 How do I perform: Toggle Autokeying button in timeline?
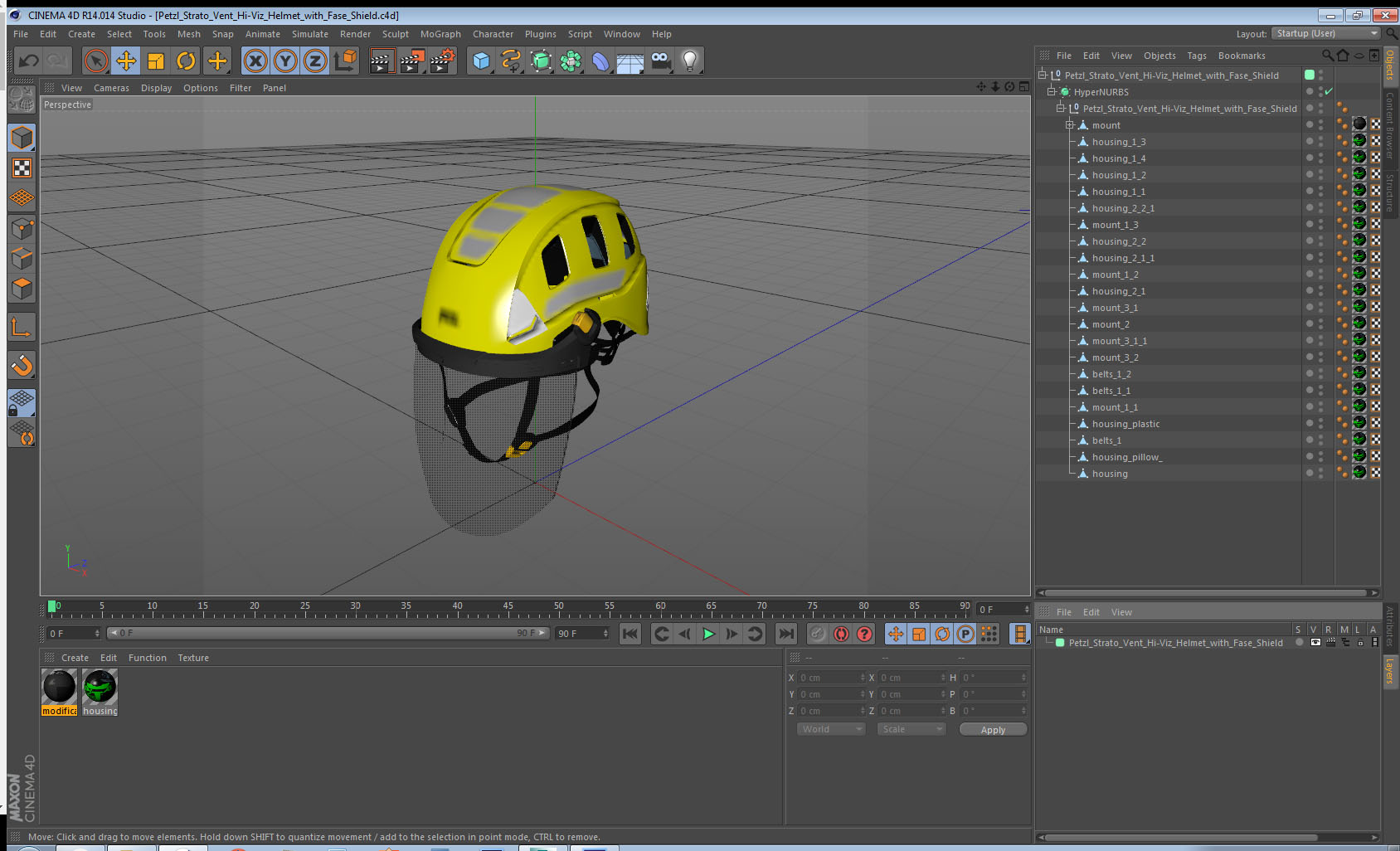coord(841,634)
